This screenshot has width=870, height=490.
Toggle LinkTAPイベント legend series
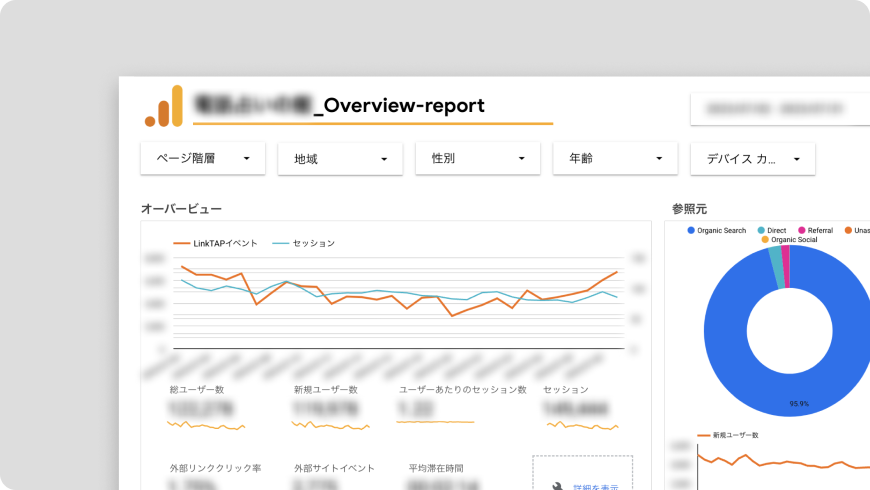pos(215,243)
